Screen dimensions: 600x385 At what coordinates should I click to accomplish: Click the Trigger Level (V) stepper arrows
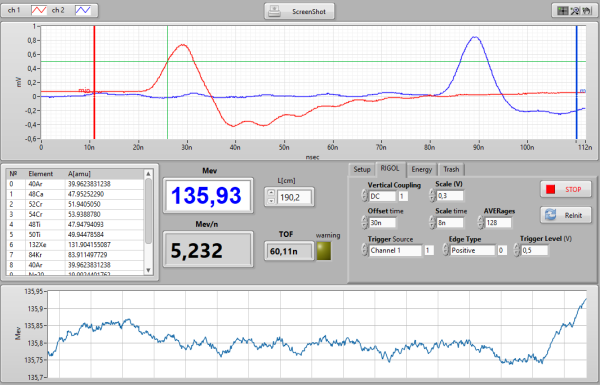pos(516,250)
